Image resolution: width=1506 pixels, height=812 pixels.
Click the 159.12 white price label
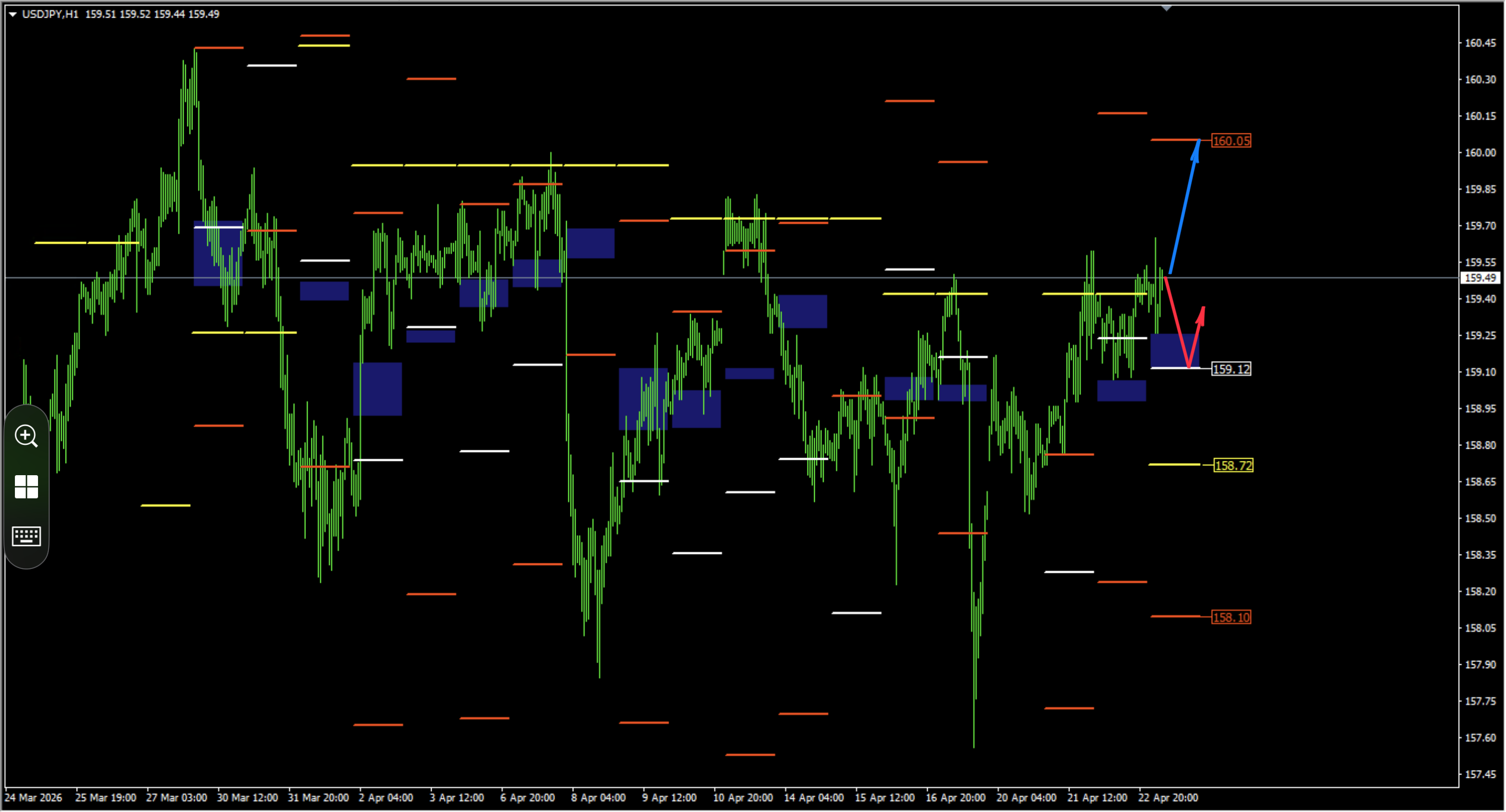[x=1231, y=369]
